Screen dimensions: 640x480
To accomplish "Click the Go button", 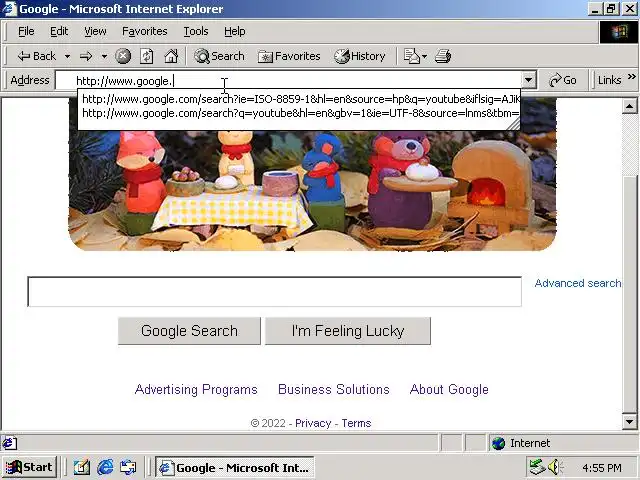I will pos(563,80).
